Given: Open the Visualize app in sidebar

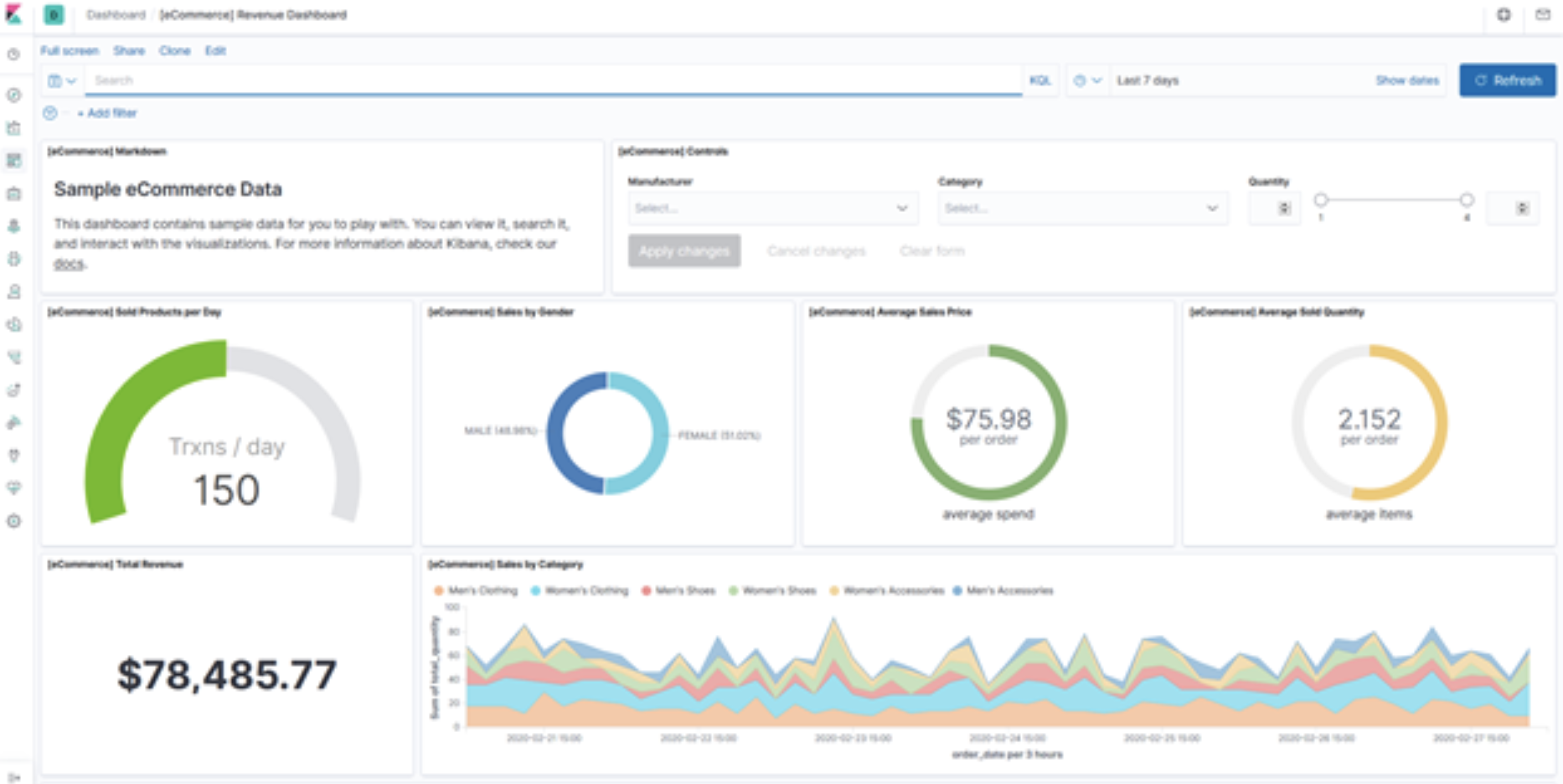Looking at the screenshot, I should (x=14, y=128).
